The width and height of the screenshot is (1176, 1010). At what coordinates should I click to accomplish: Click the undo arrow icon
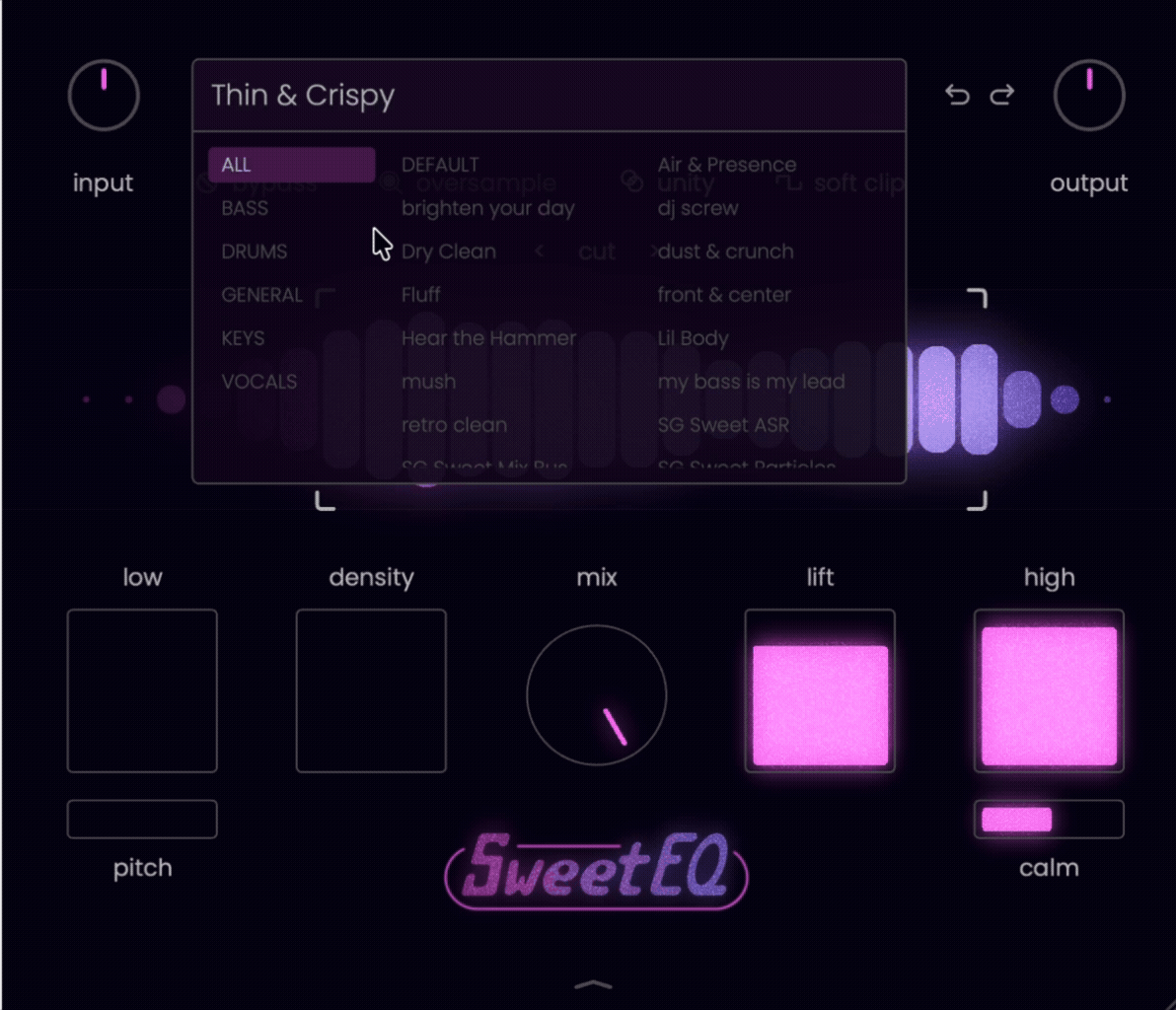(x=957, y=96)
